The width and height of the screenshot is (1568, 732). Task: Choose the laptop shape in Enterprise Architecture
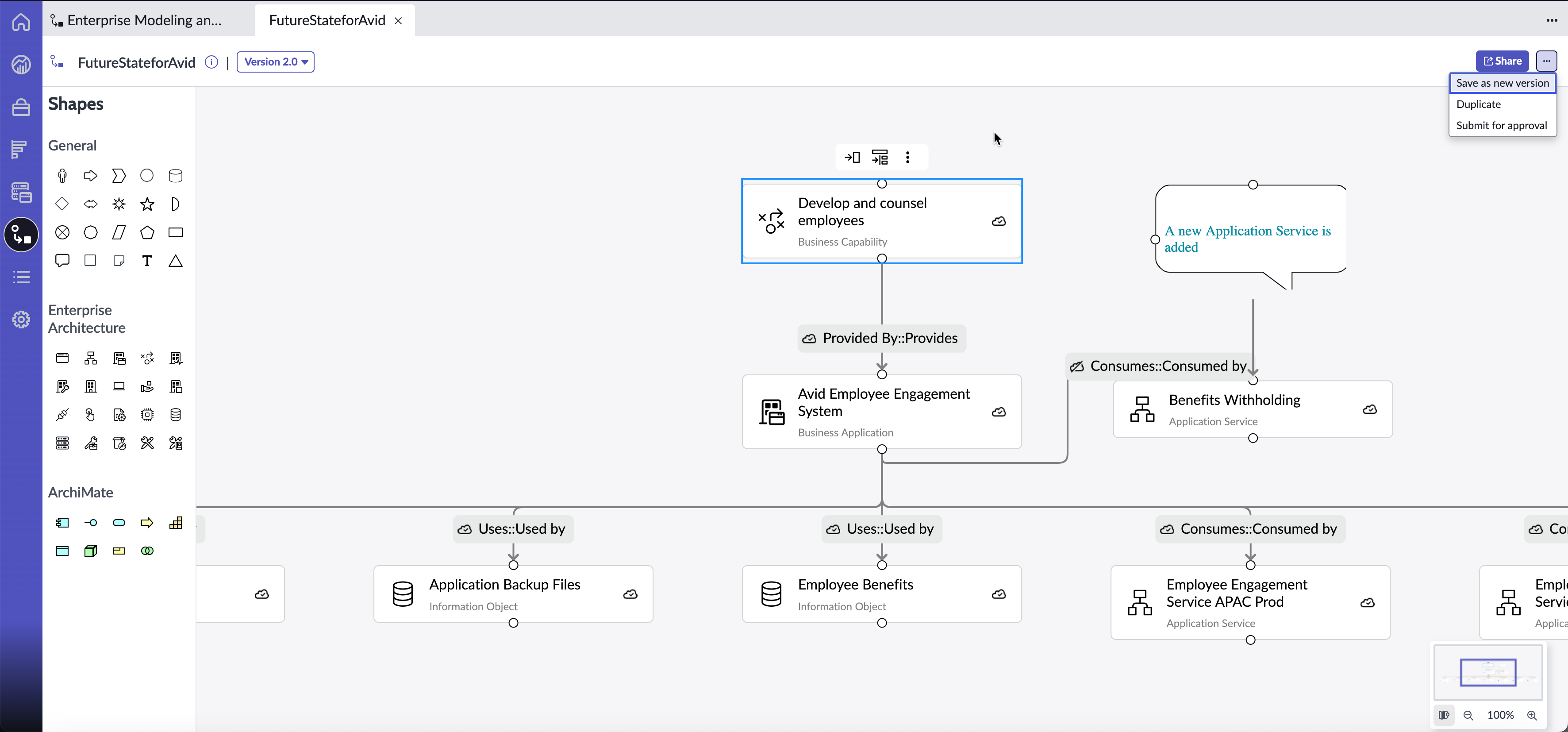tap(119, 387)
